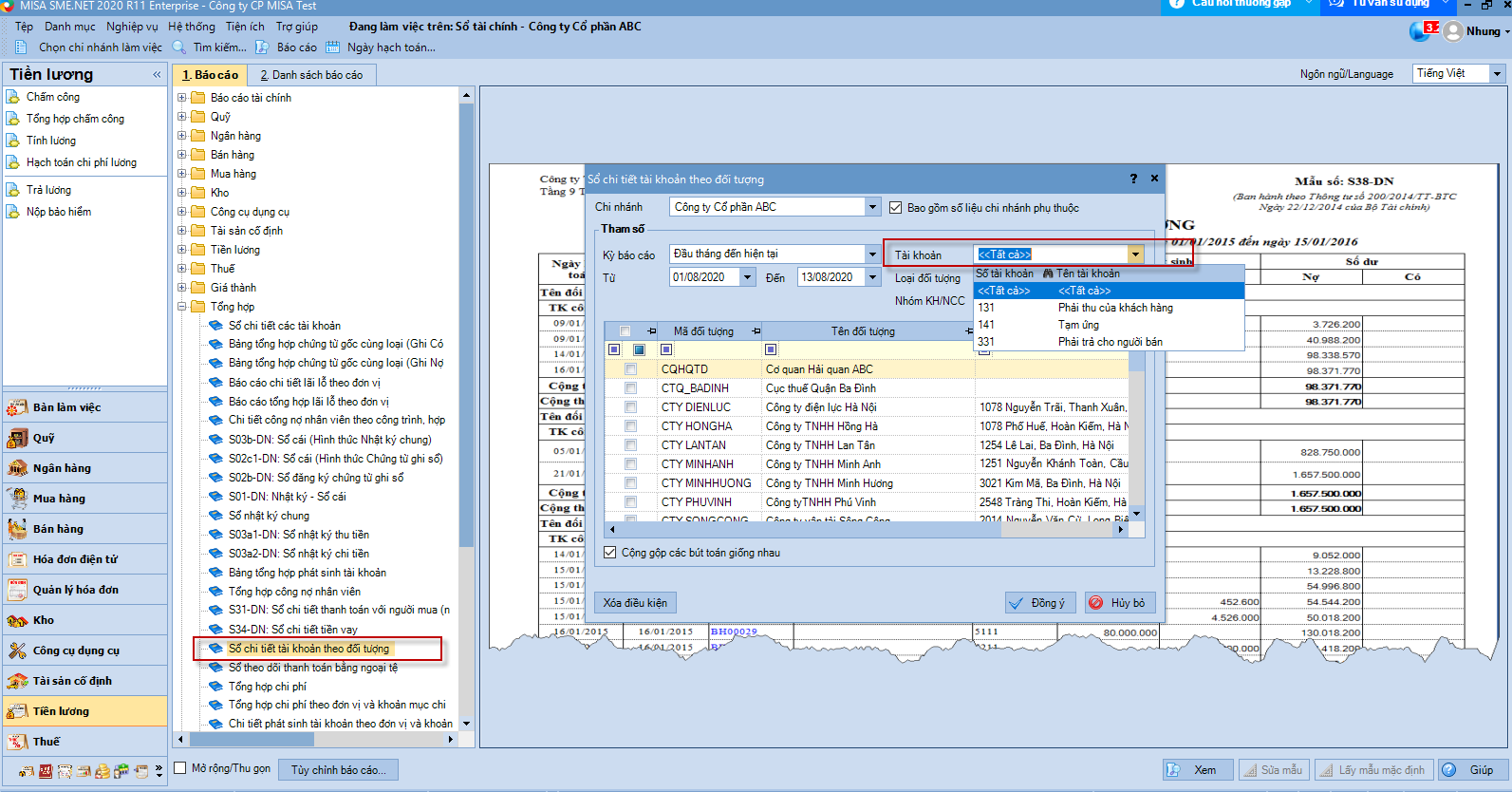This screenshot has height=792, width=1512.
Task: Click the Chấm công icon
Action: pos(12,97)
